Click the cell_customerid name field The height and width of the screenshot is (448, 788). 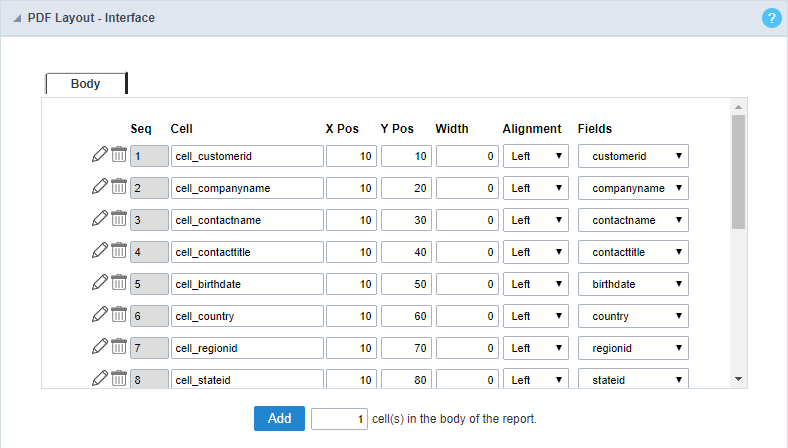pos(247,156)
